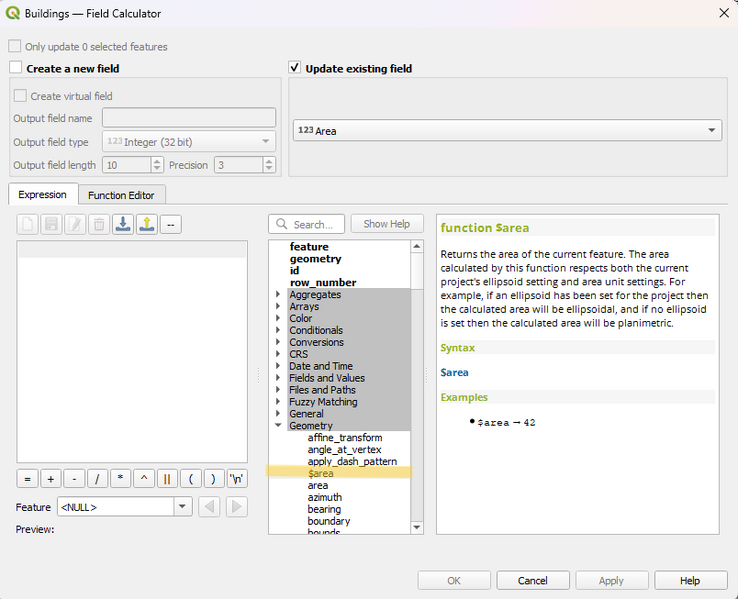Expand the Arrays function group
738x599 pixels.
click(x=278, y=306)
